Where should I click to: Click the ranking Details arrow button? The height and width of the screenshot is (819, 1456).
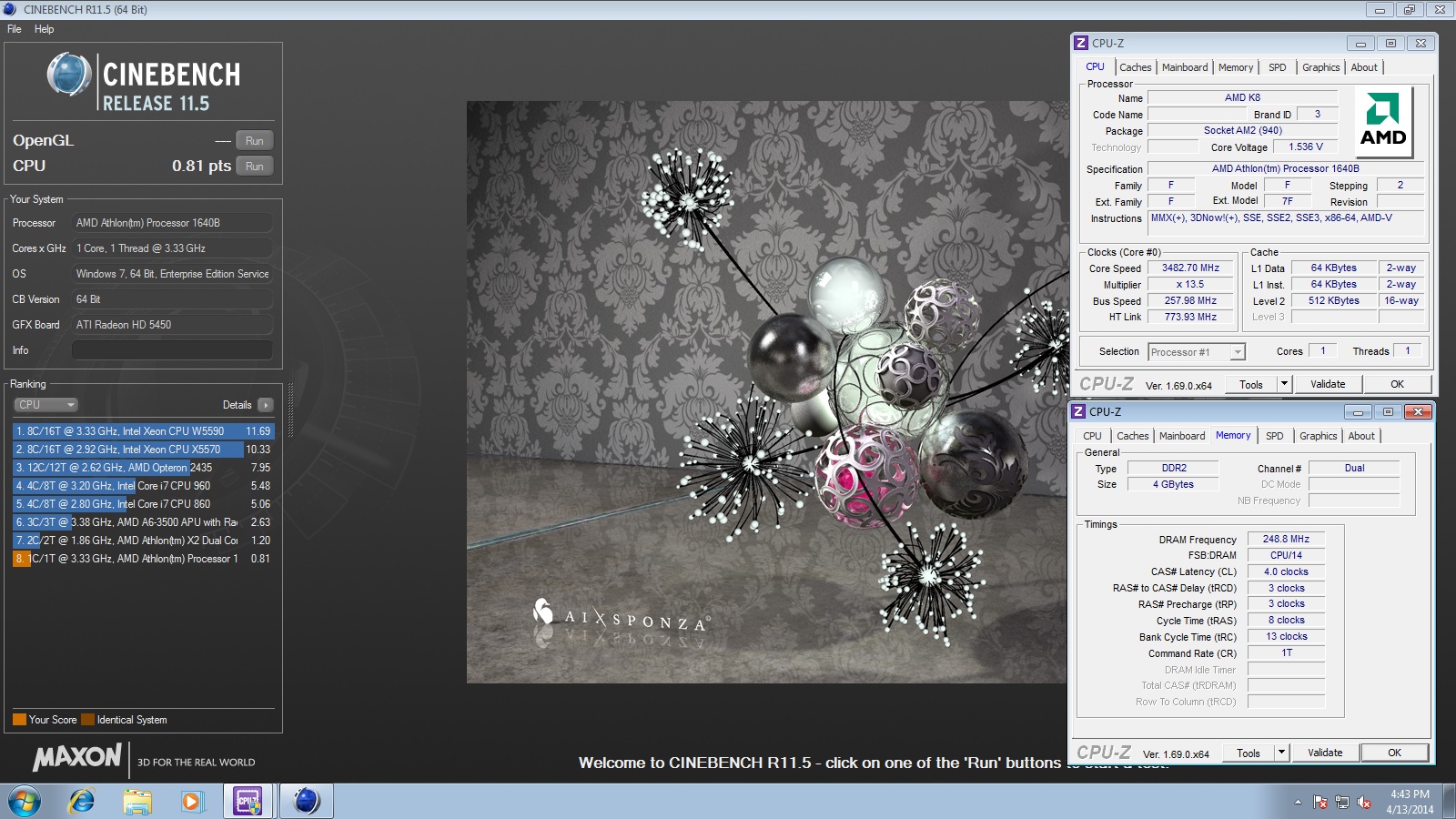[x=265, y=405]
